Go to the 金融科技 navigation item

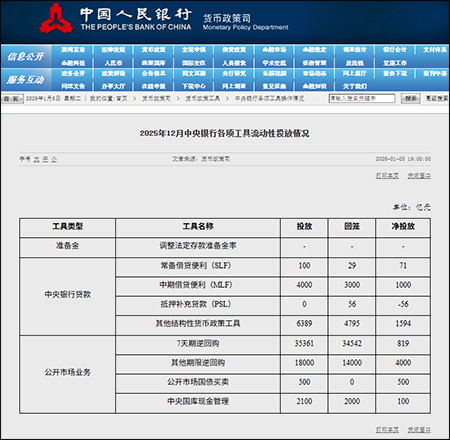[x=73, y=63]
